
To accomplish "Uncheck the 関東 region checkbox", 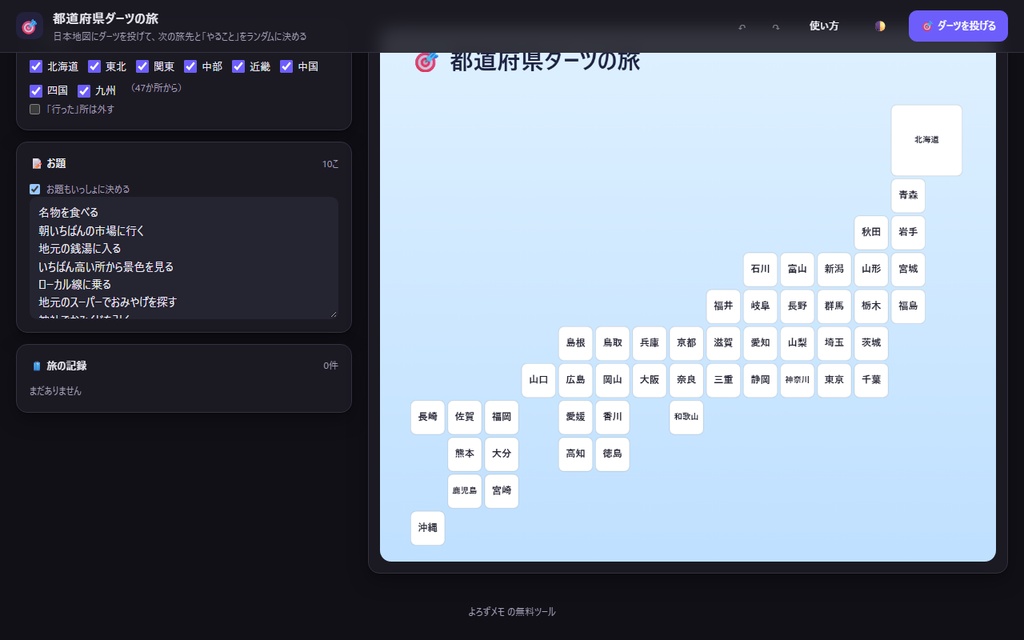I will point(142,66).
